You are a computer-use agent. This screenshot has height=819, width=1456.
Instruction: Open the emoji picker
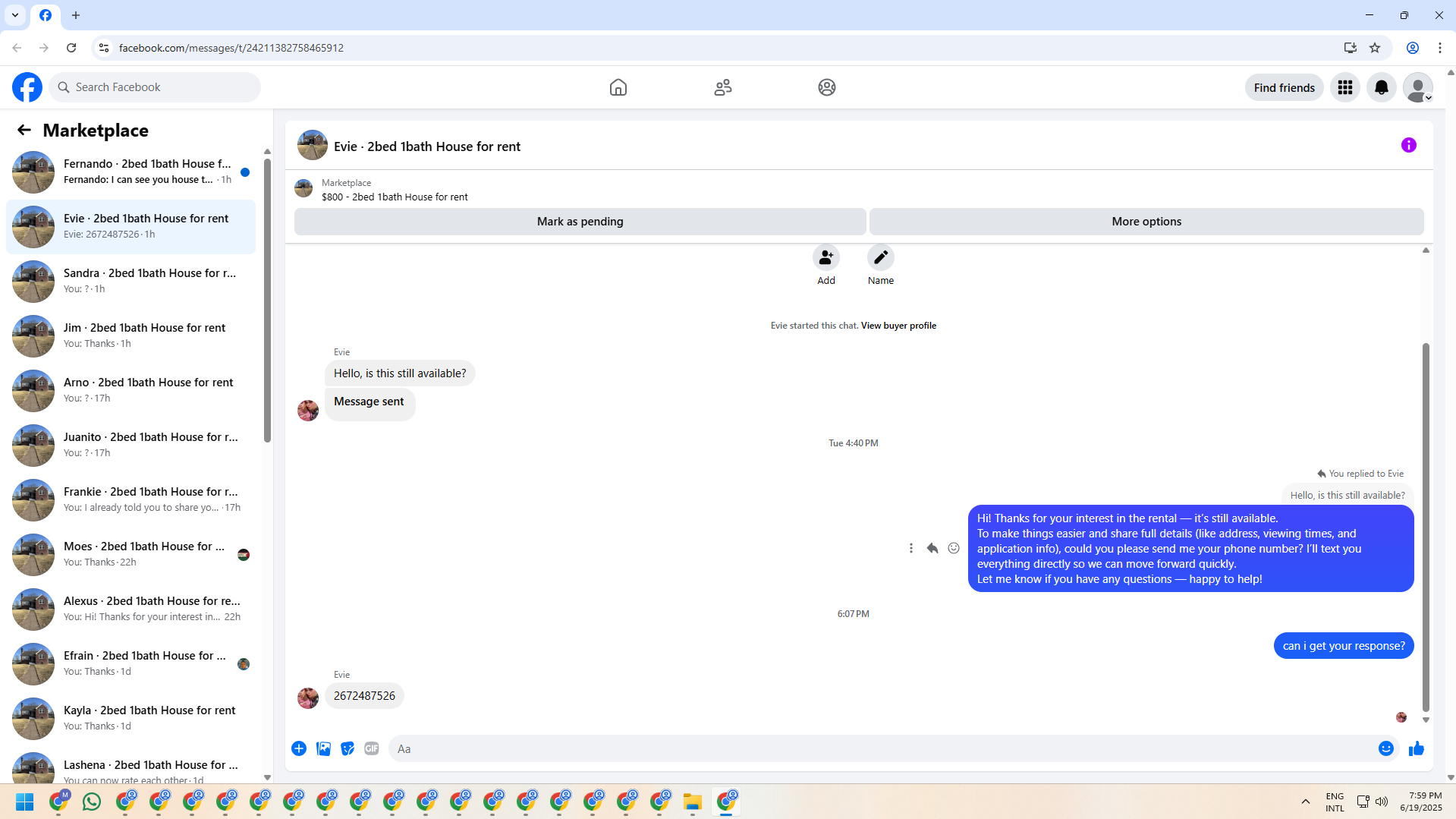(1386, 748)
